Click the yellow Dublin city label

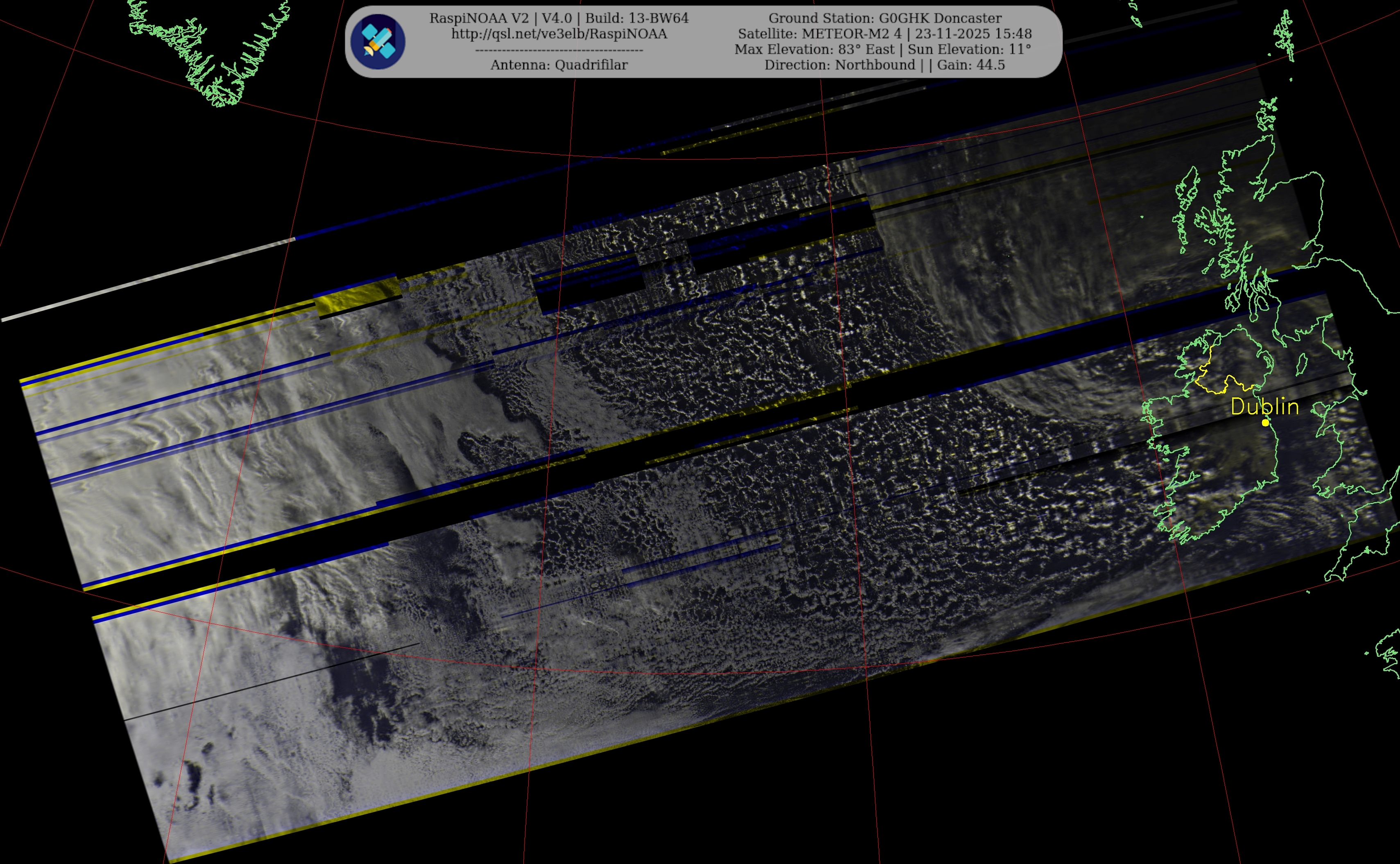tap(1264, 406)
